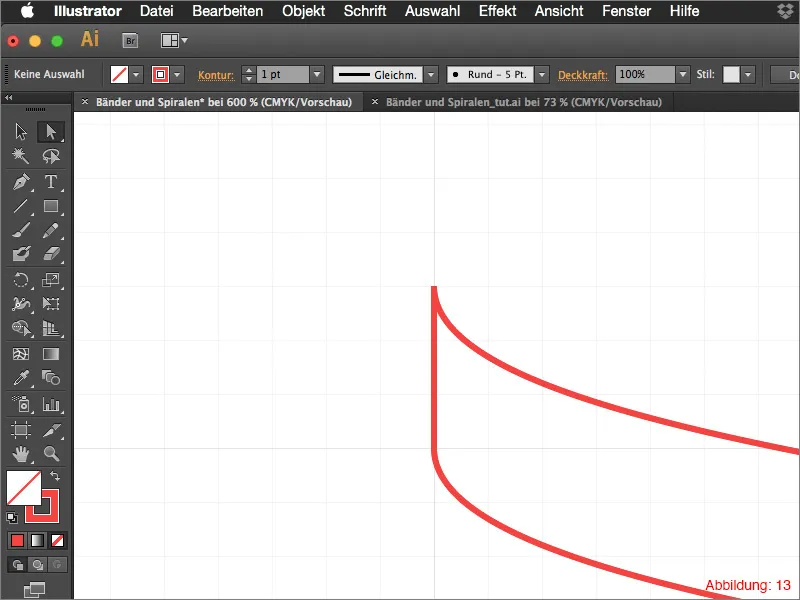Select the Selection tool (black arrow)
Viewport: 800px width, 600px height.
pos(21,132)
